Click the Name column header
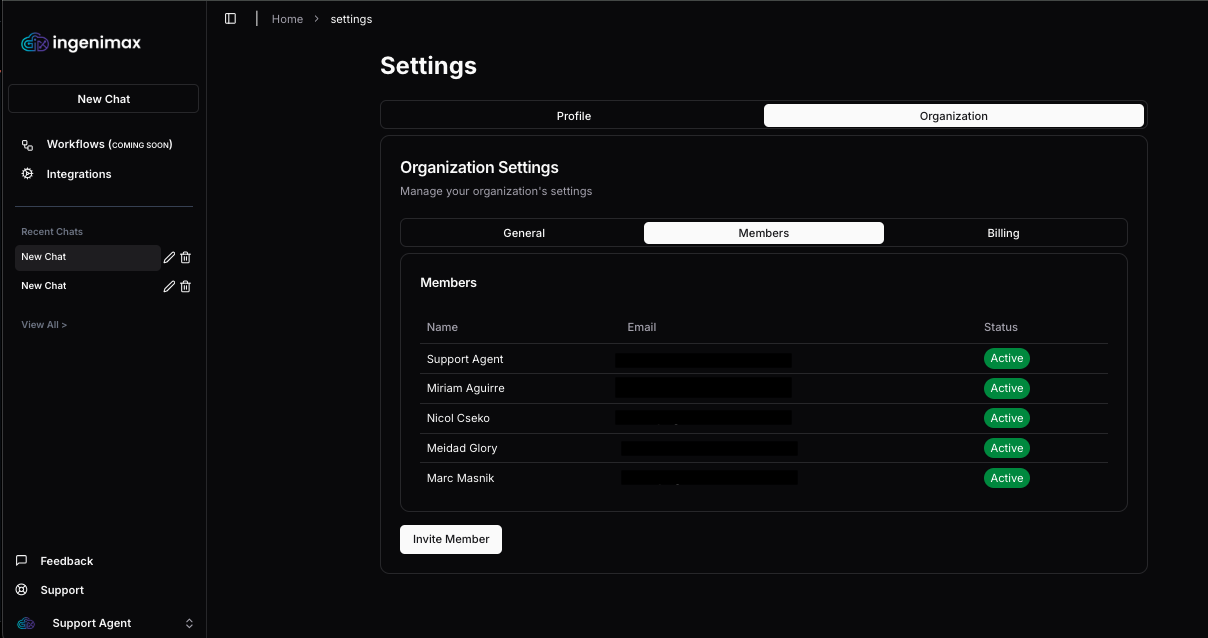This screenshot has width=1208, height=638. click(x=442, y=327)
